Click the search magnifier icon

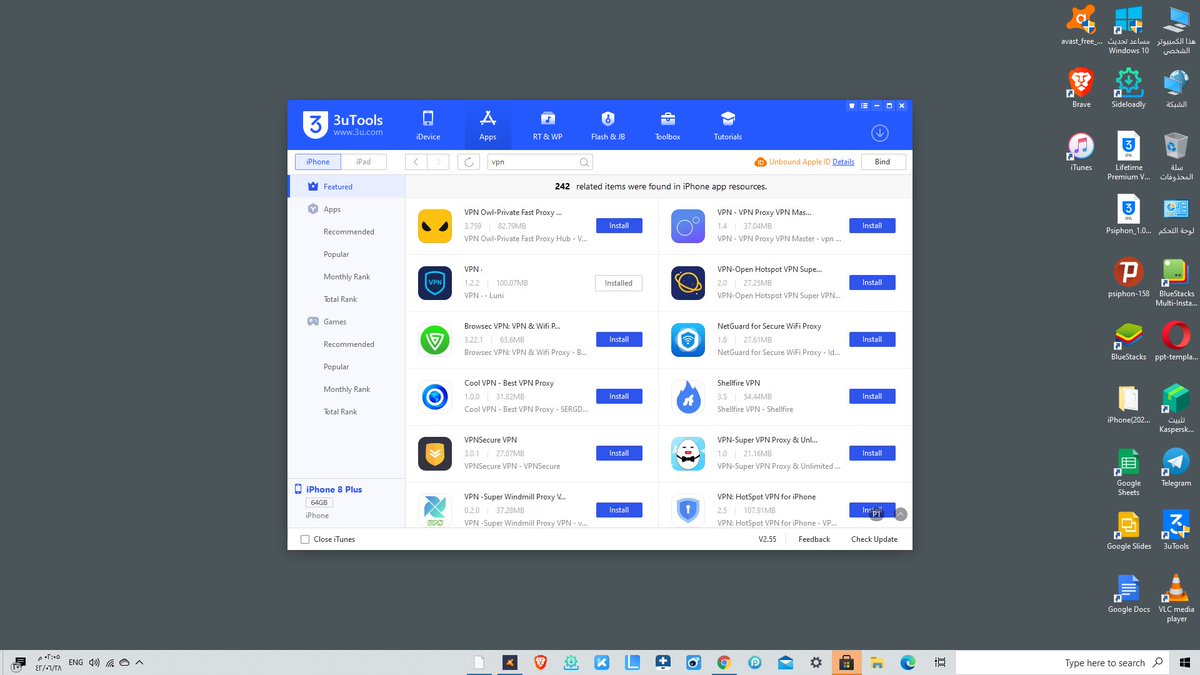pos(584,162)
